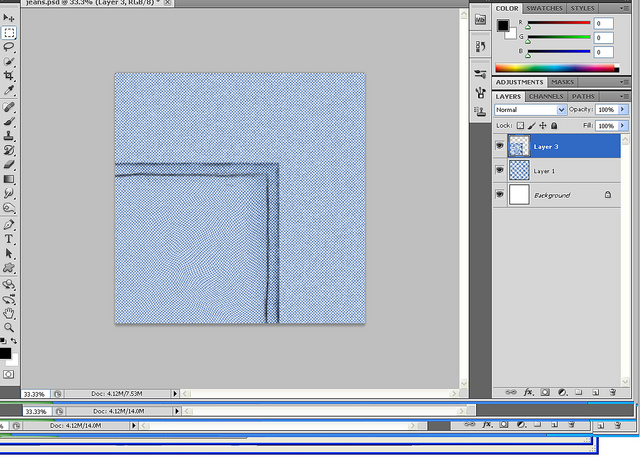Select the History Brush tool

click(9, 150)
